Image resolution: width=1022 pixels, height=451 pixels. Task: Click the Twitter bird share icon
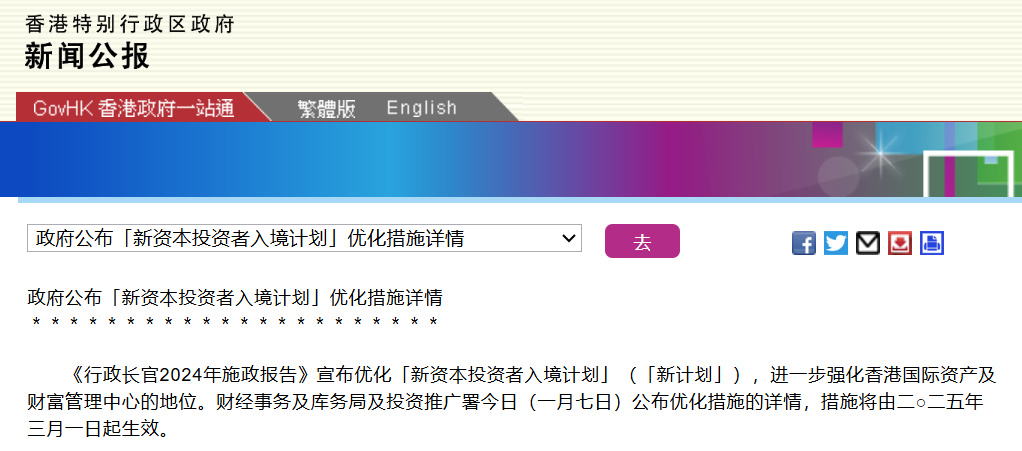coord(836,243)
